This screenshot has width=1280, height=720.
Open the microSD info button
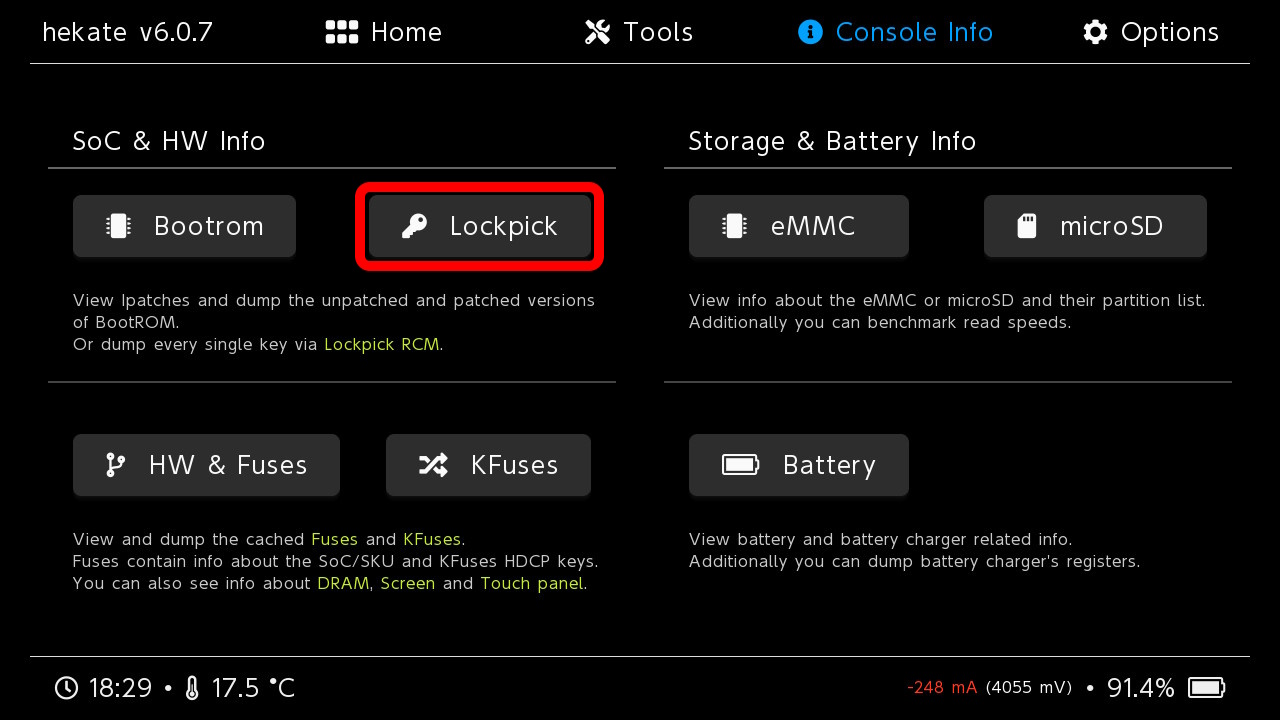(x=1095, y=226)
